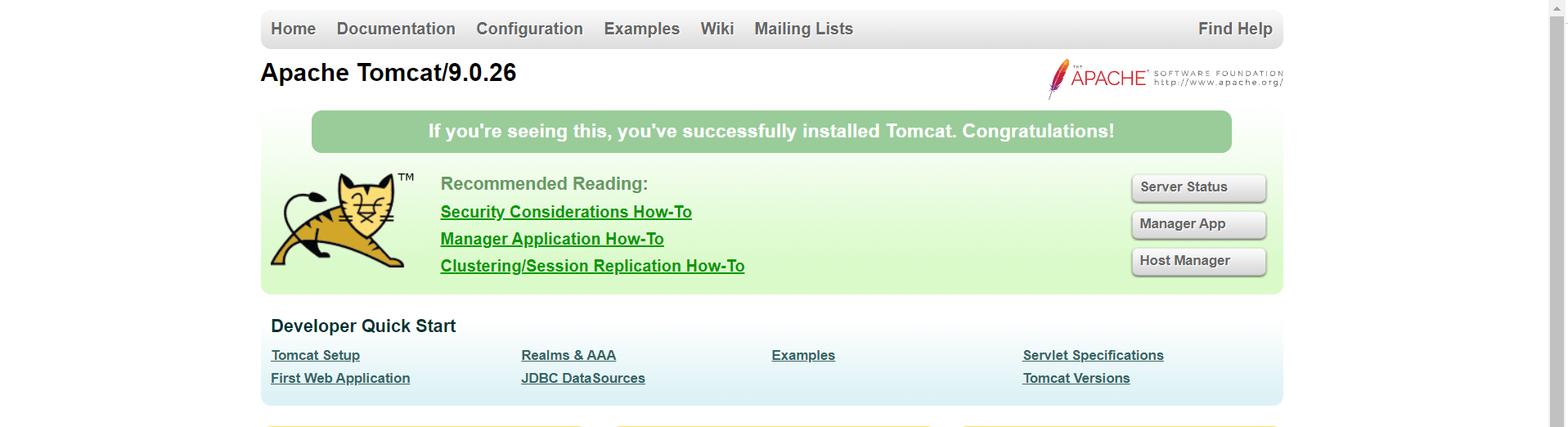
Task: Navigate to Mailing Lists
Action: (x=803, y=29)
